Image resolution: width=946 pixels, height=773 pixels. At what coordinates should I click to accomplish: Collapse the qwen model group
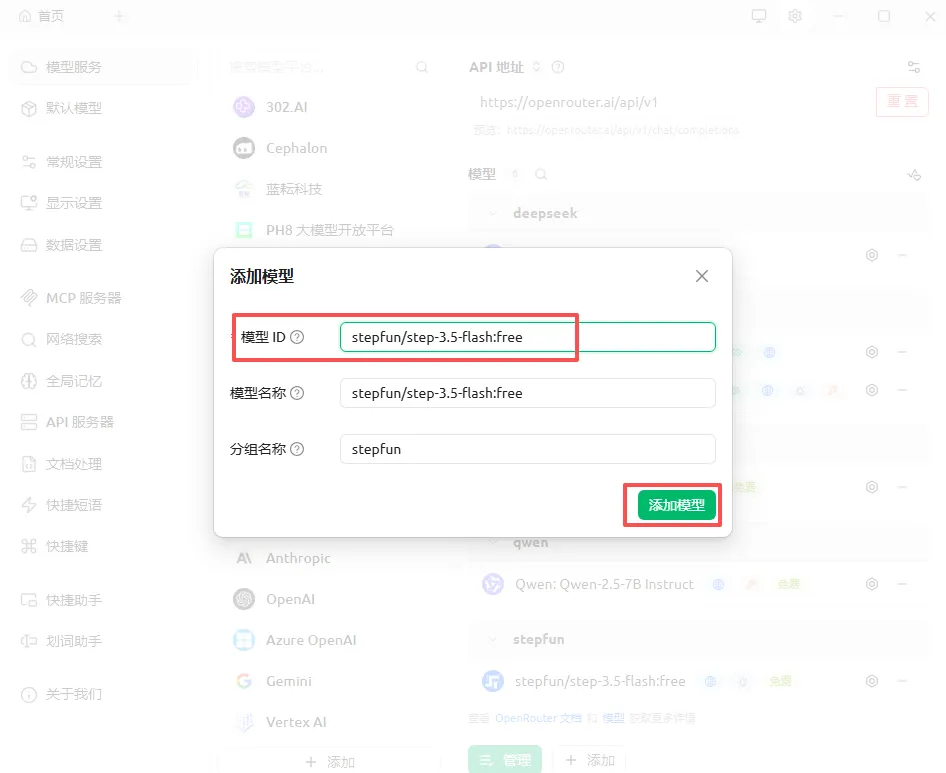point(493,542)
